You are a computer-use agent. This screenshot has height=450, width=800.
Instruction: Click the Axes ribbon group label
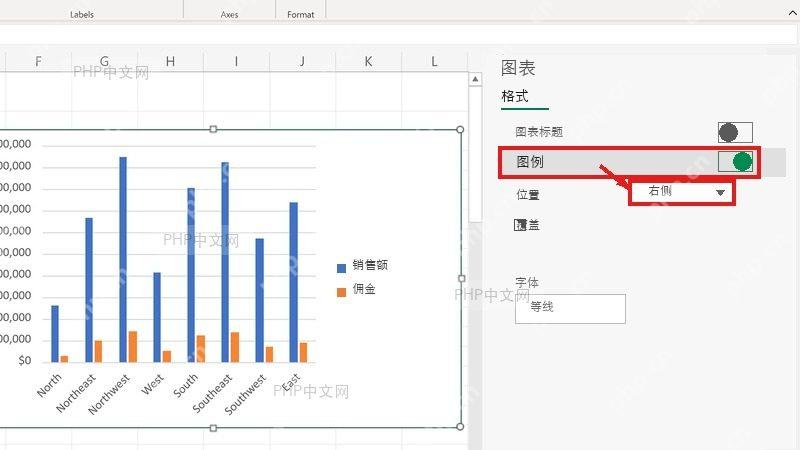pyautogui.click(x=229, y=15)
